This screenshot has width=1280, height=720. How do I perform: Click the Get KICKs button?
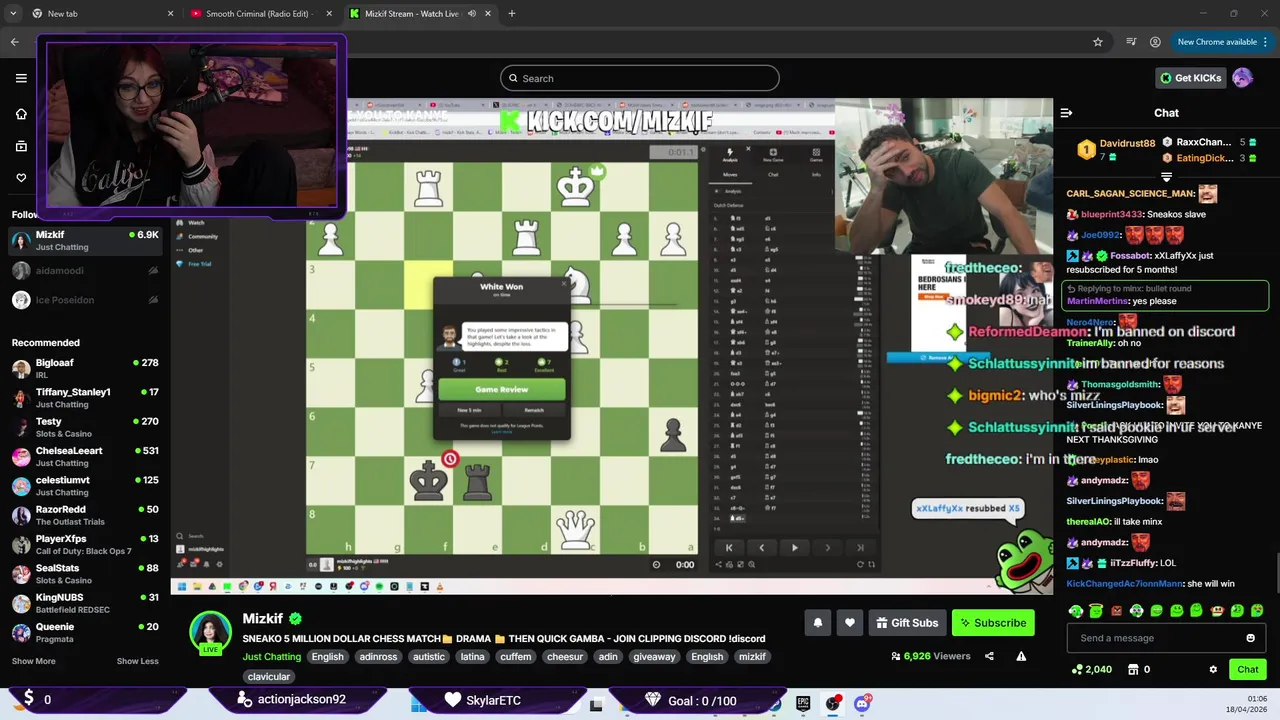tap(1190, 78)
